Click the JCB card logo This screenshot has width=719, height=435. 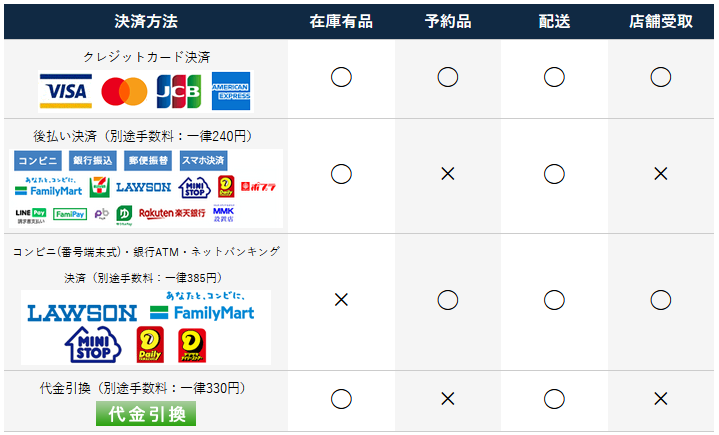179,91
